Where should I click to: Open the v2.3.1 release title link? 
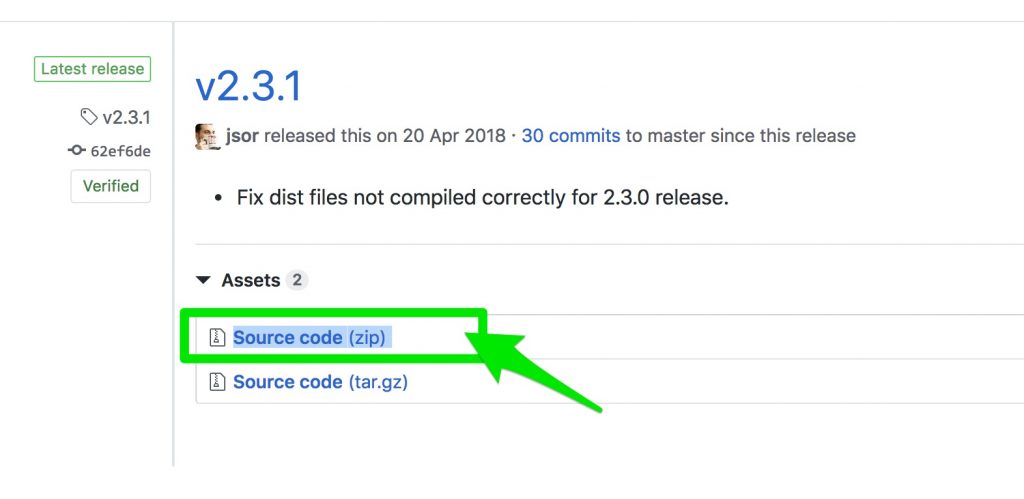click(x=249, y=87)
